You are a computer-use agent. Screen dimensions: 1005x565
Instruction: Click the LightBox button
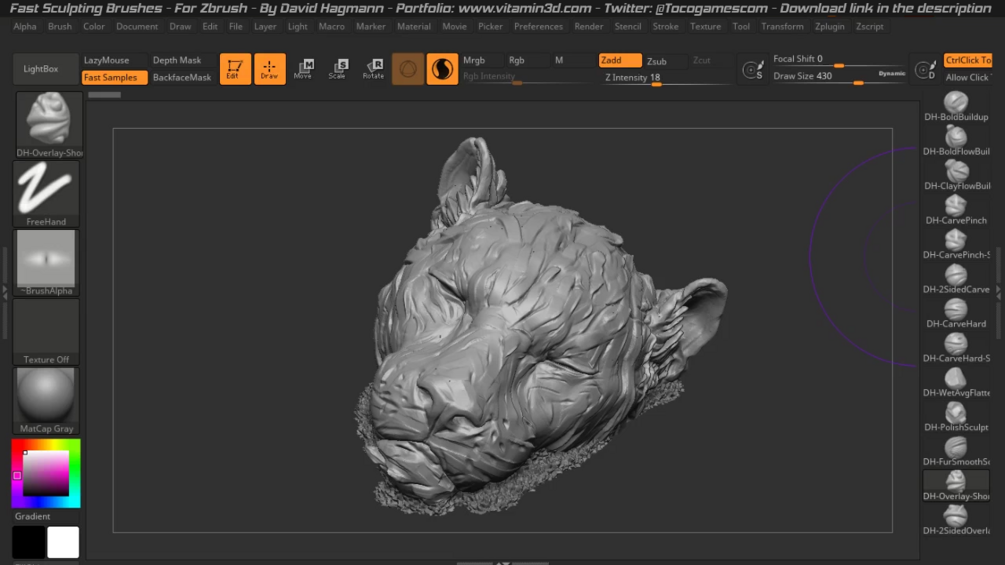pos(41,69)
